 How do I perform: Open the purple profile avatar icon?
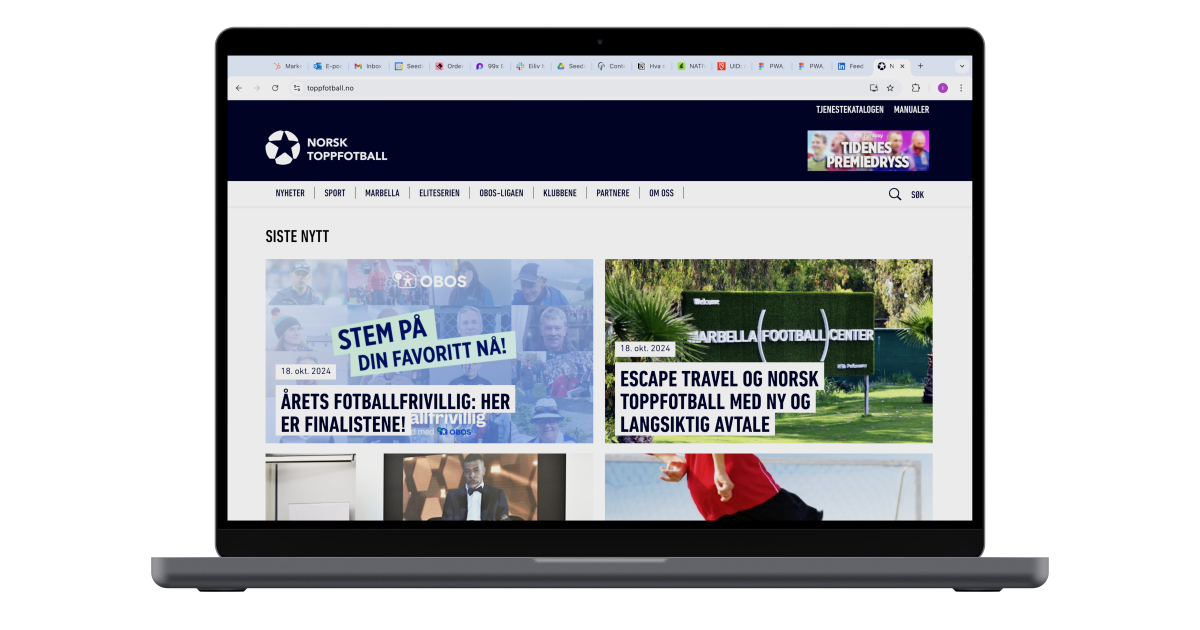coord(942,88)
